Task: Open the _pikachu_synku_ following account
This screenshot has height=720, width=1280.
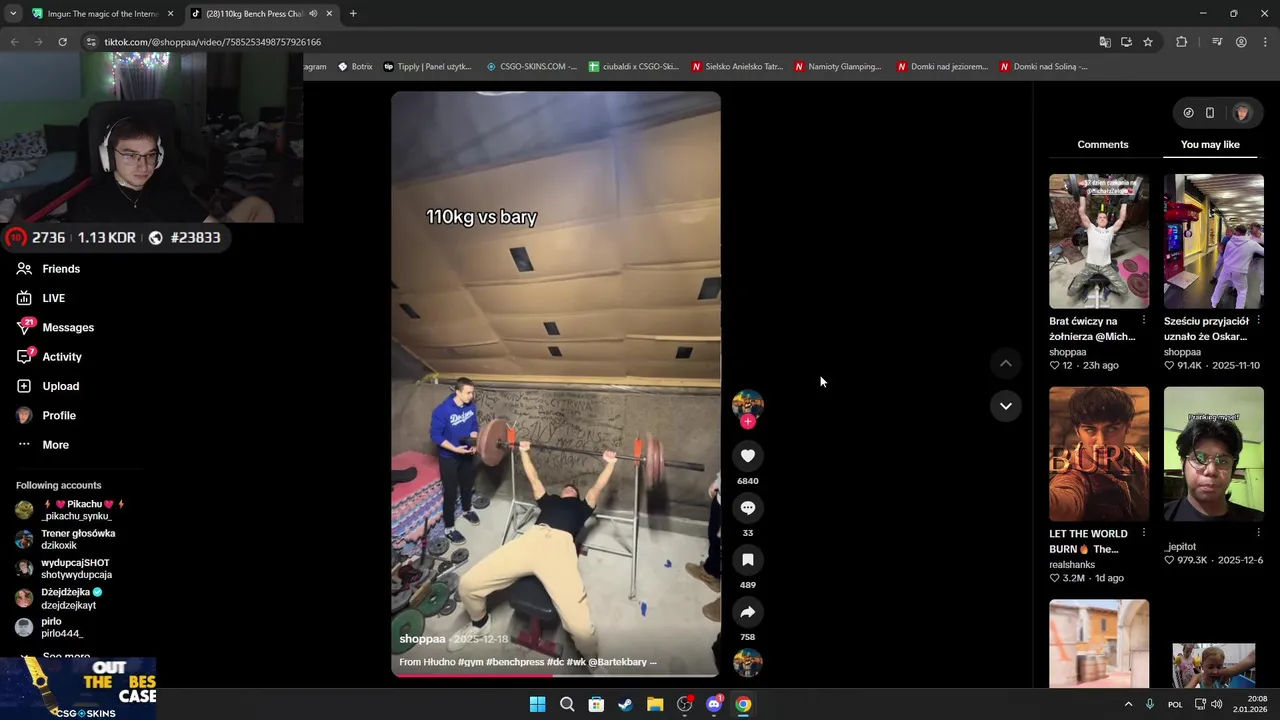Action: click(73, 510)
